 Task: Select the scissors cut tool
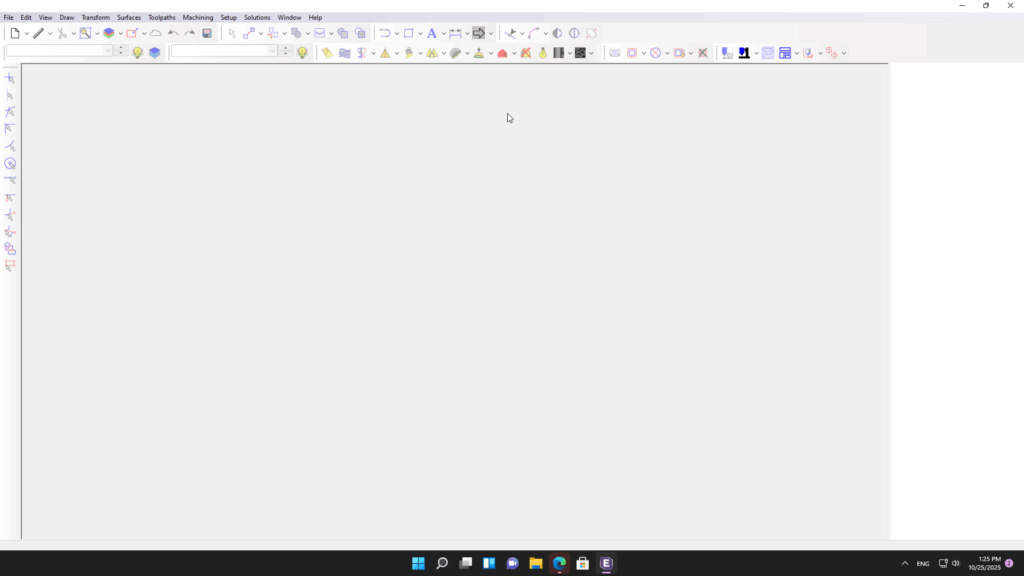(61, 33)
